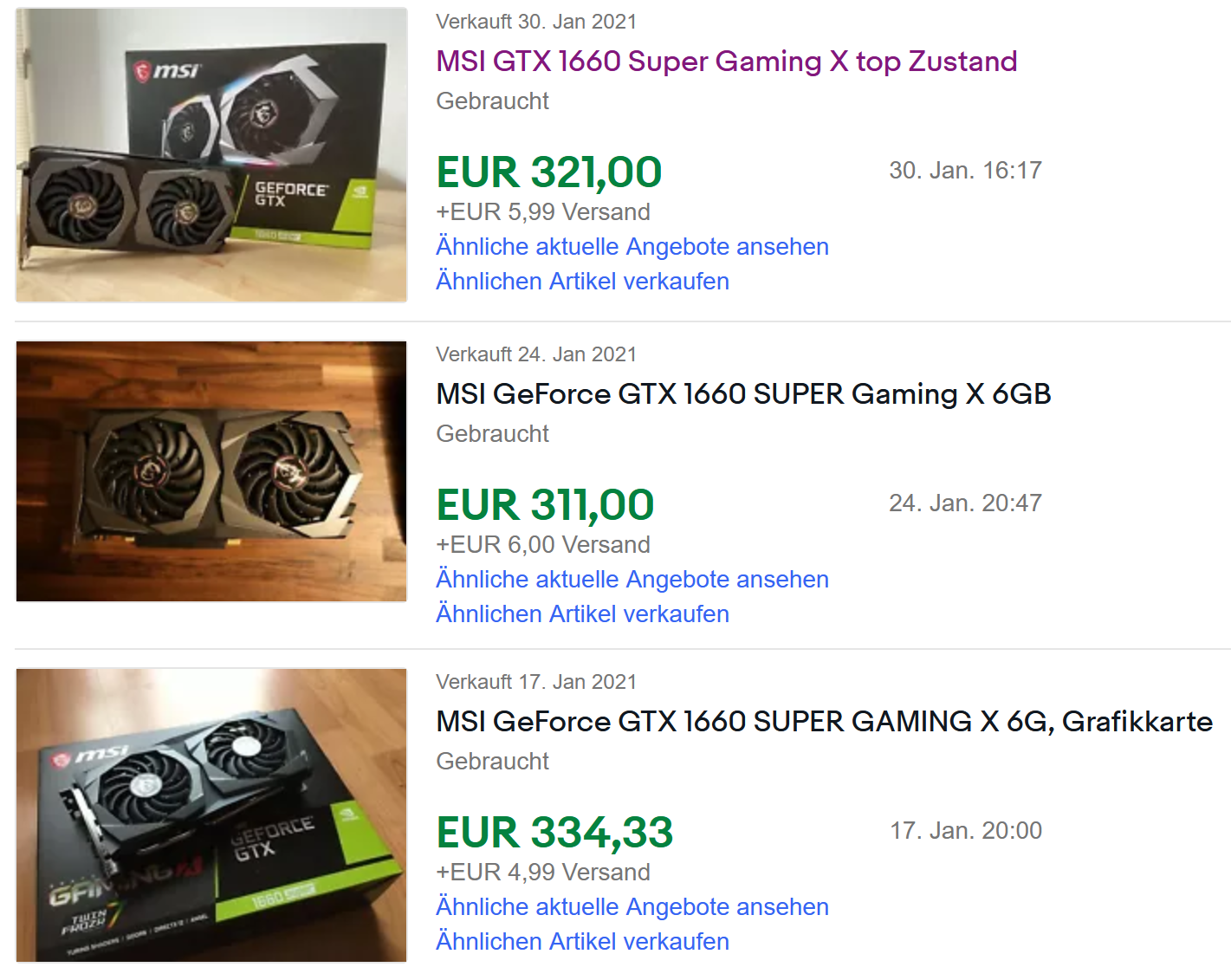Click the EUR 311,00 sold price
Screen dimensions: 1231x980
545,505
